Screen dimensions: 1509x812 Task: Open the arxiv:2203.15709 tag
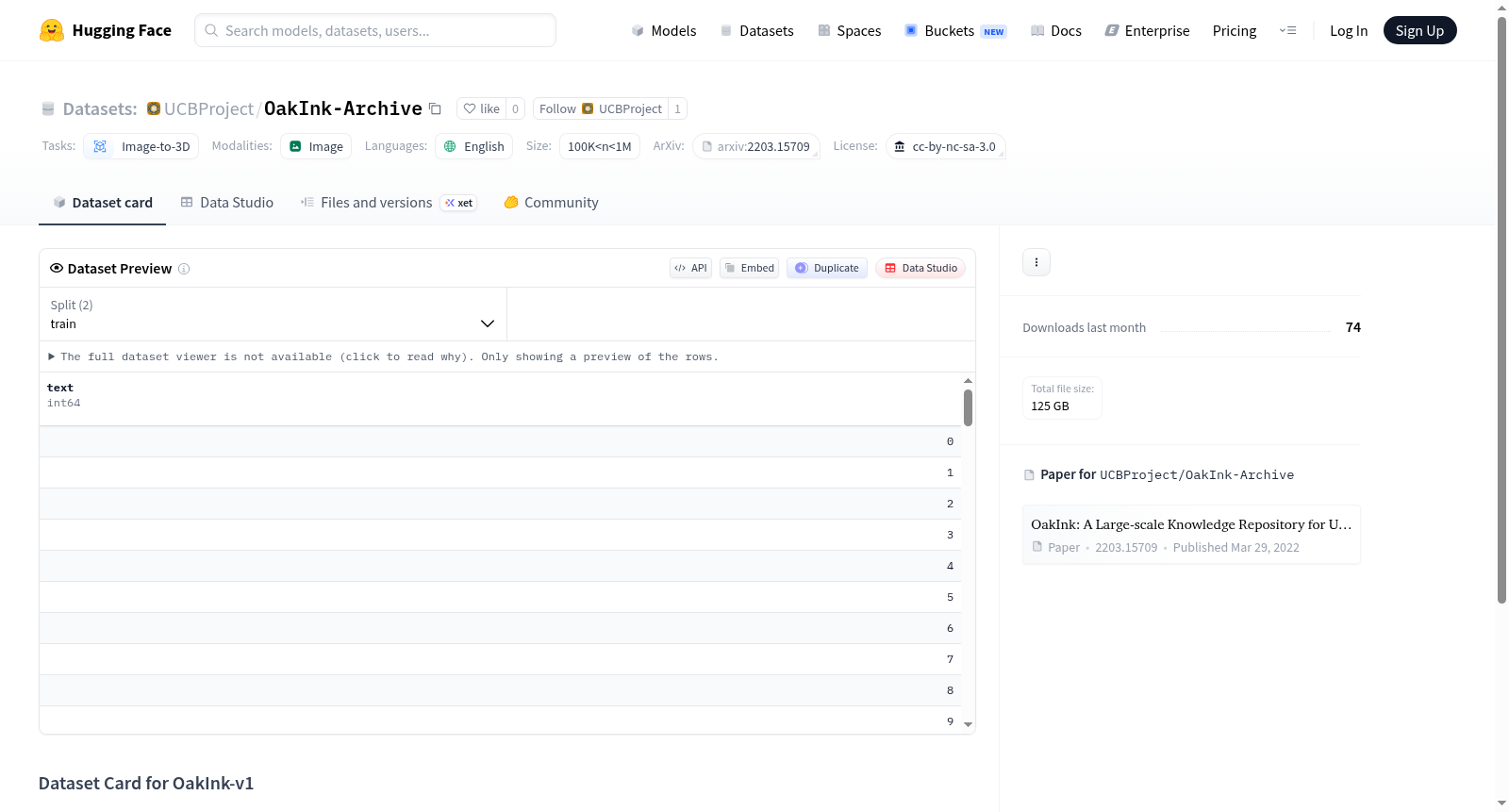pyautogui.click(x=756, y=146)
